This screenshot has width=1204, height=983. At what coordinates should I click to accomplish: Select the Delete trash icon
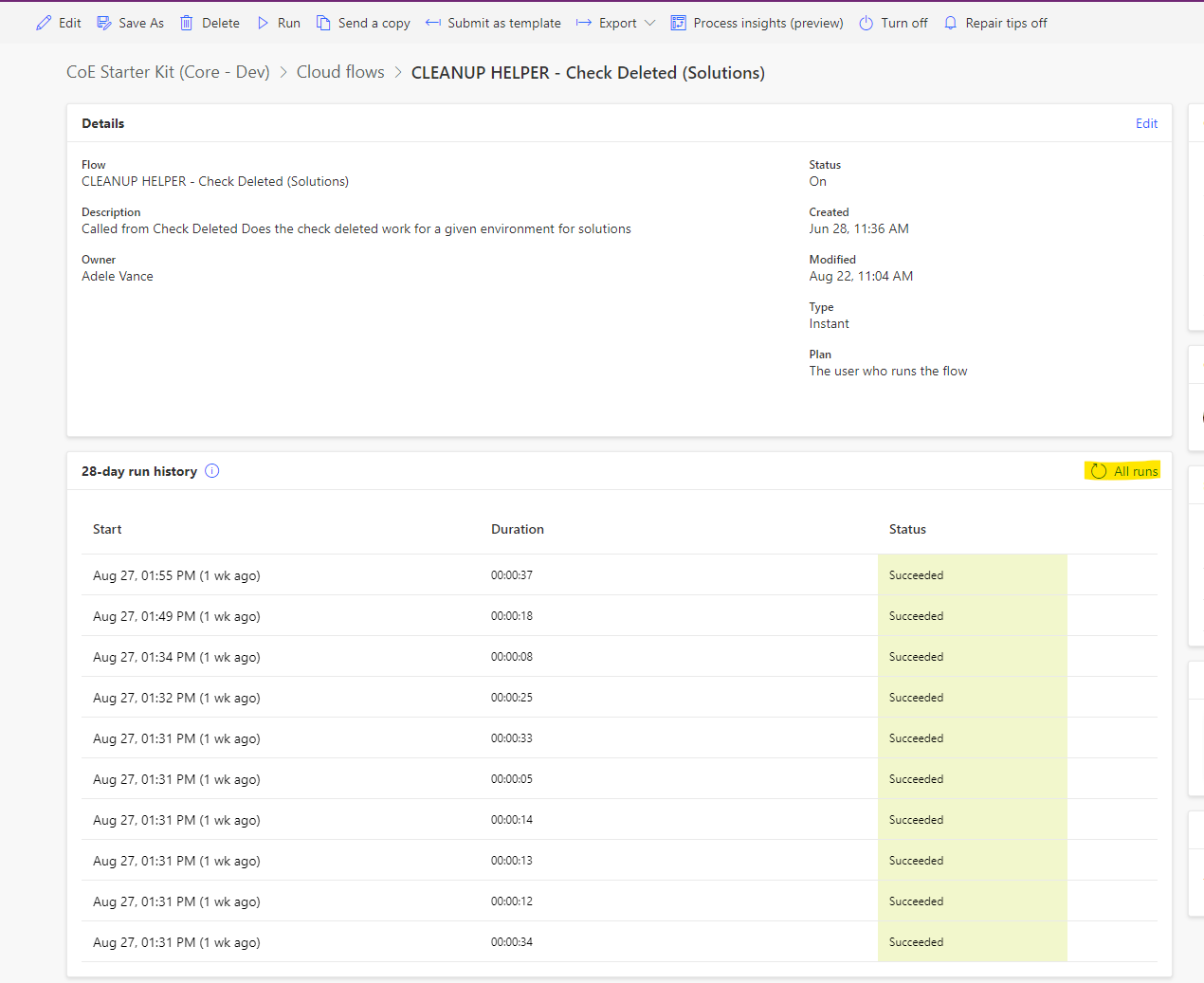point(185,22)
